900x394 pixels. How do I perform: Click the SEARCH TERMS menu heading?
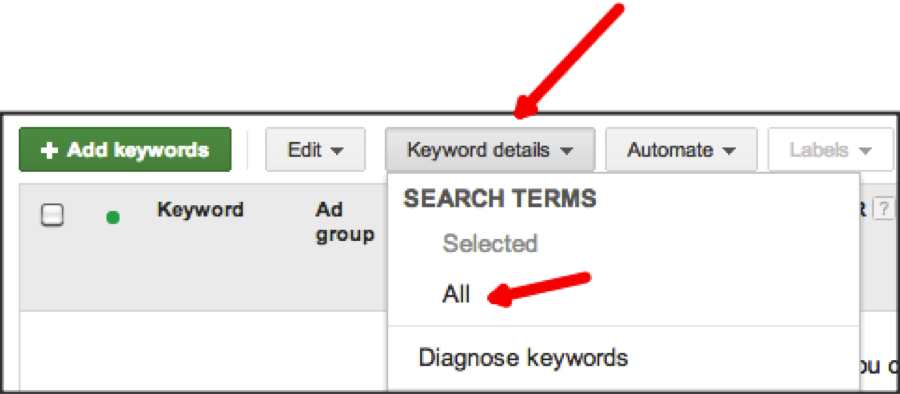point(500,199)
